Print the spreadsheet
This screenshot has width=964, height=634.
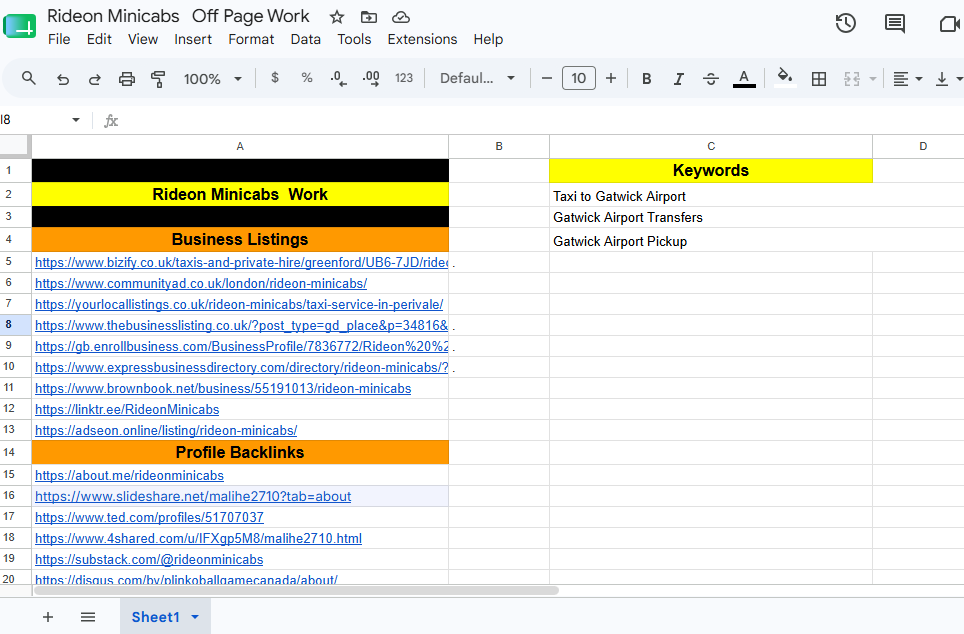127,79
